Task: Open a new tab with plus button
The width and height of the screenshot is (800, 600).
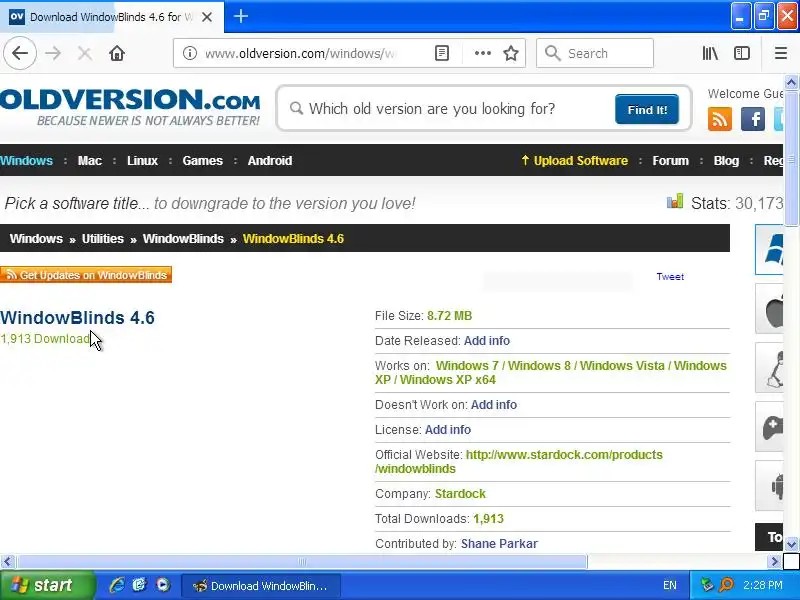Action: (x=241, y=16)
